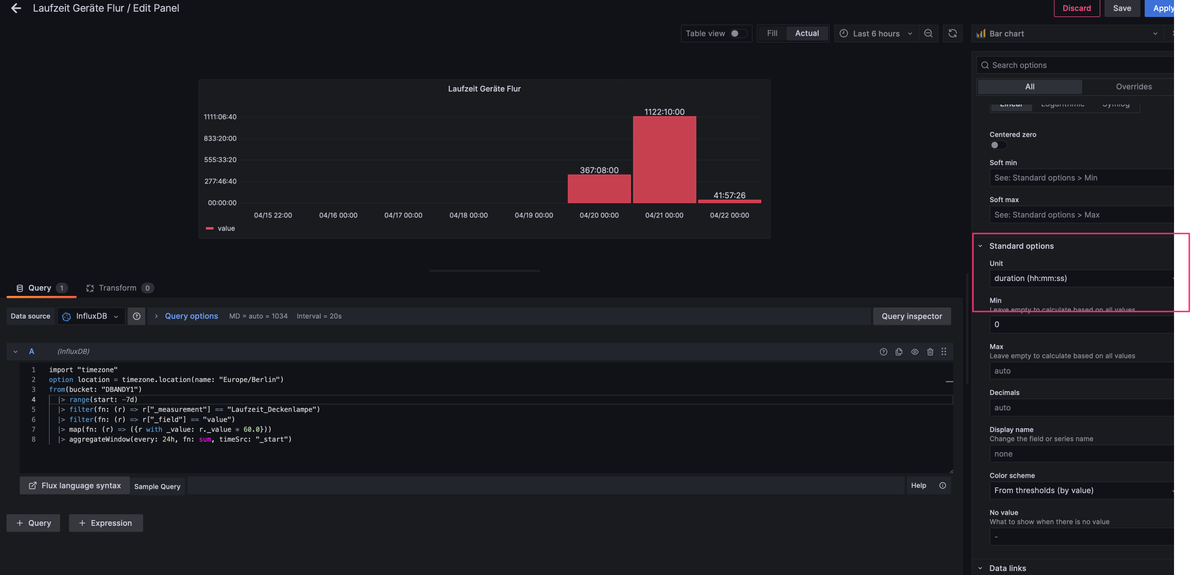The width and height of the screenshot is (1200, 575).
Task: Open Flux language syntax link
Action: [74, 486]
